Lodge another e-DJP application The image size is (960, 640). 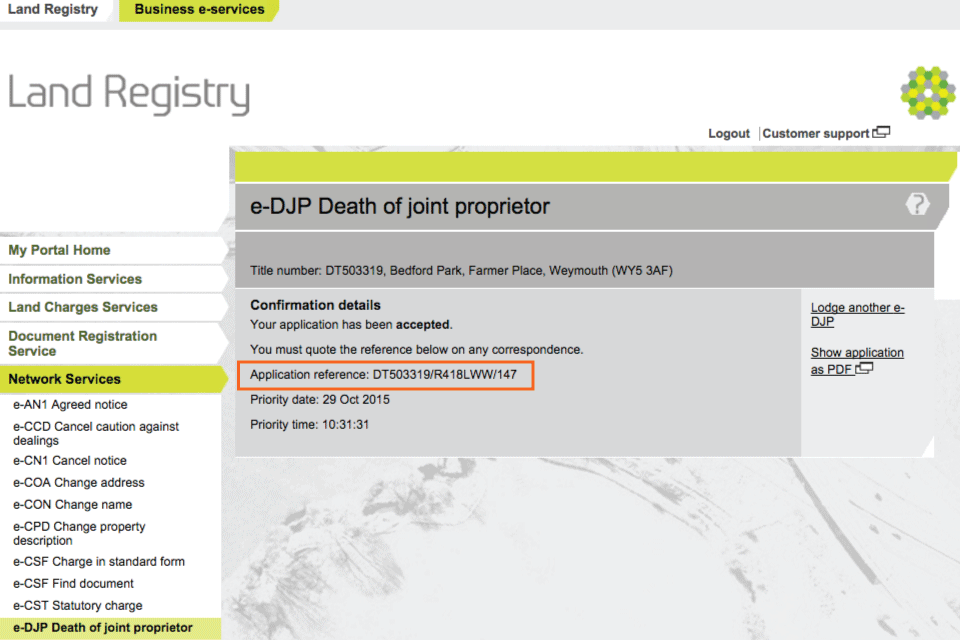click(857, 315)
